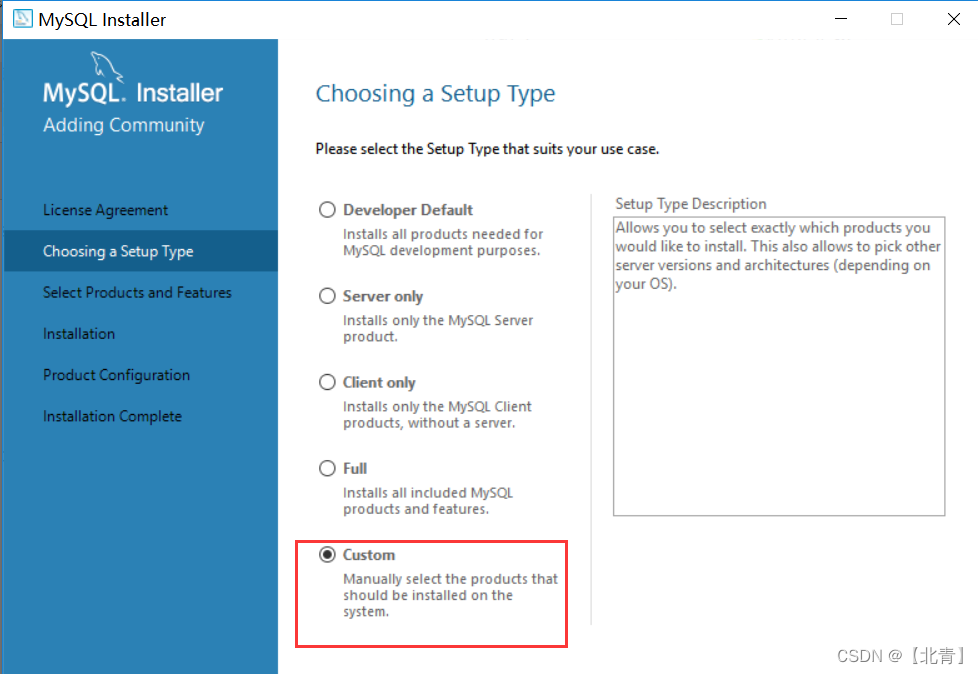
Task: Click the MySQL Installer Adding Community banner
Action: [133, 107]
